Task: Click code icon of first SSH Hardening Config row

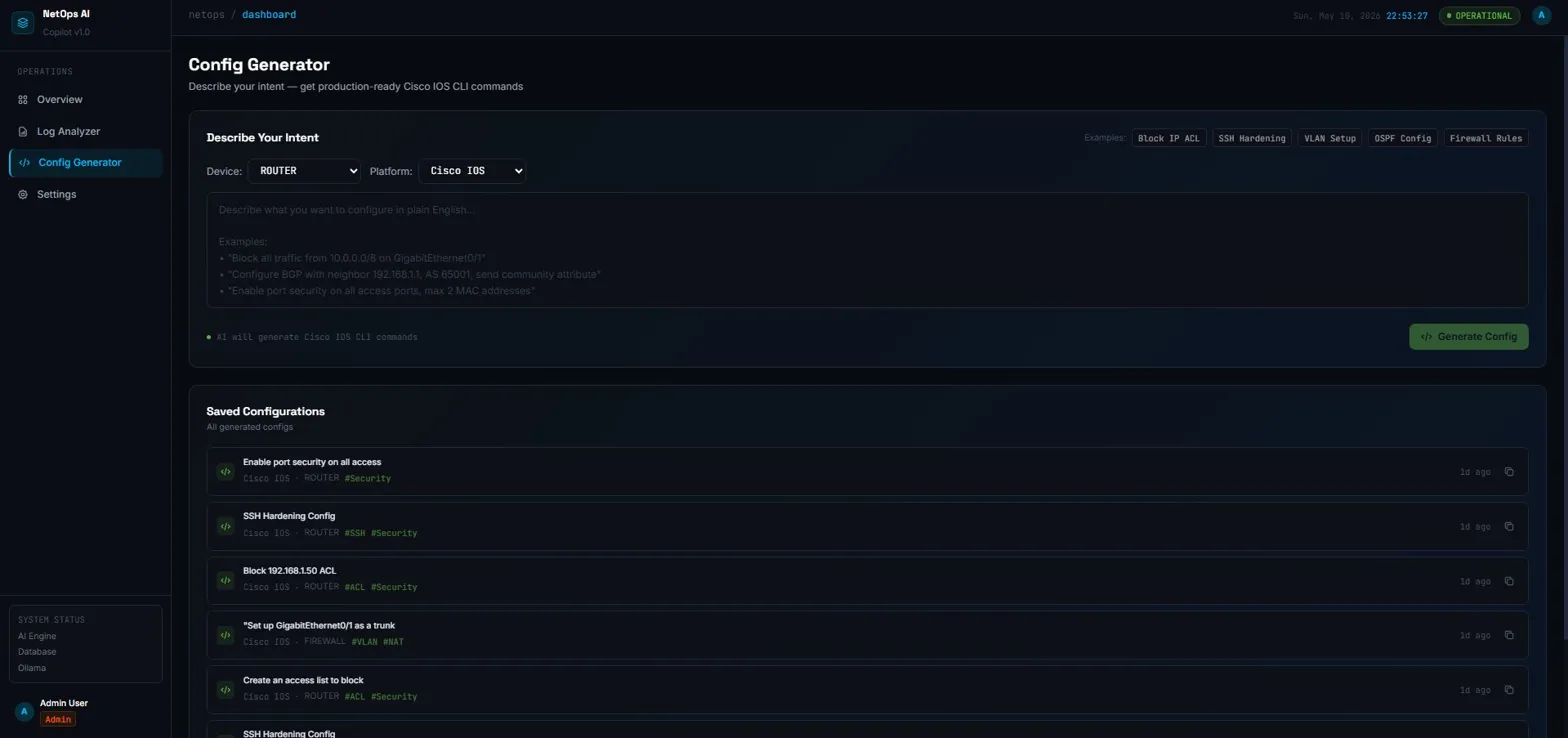Action: click(225, 526)
